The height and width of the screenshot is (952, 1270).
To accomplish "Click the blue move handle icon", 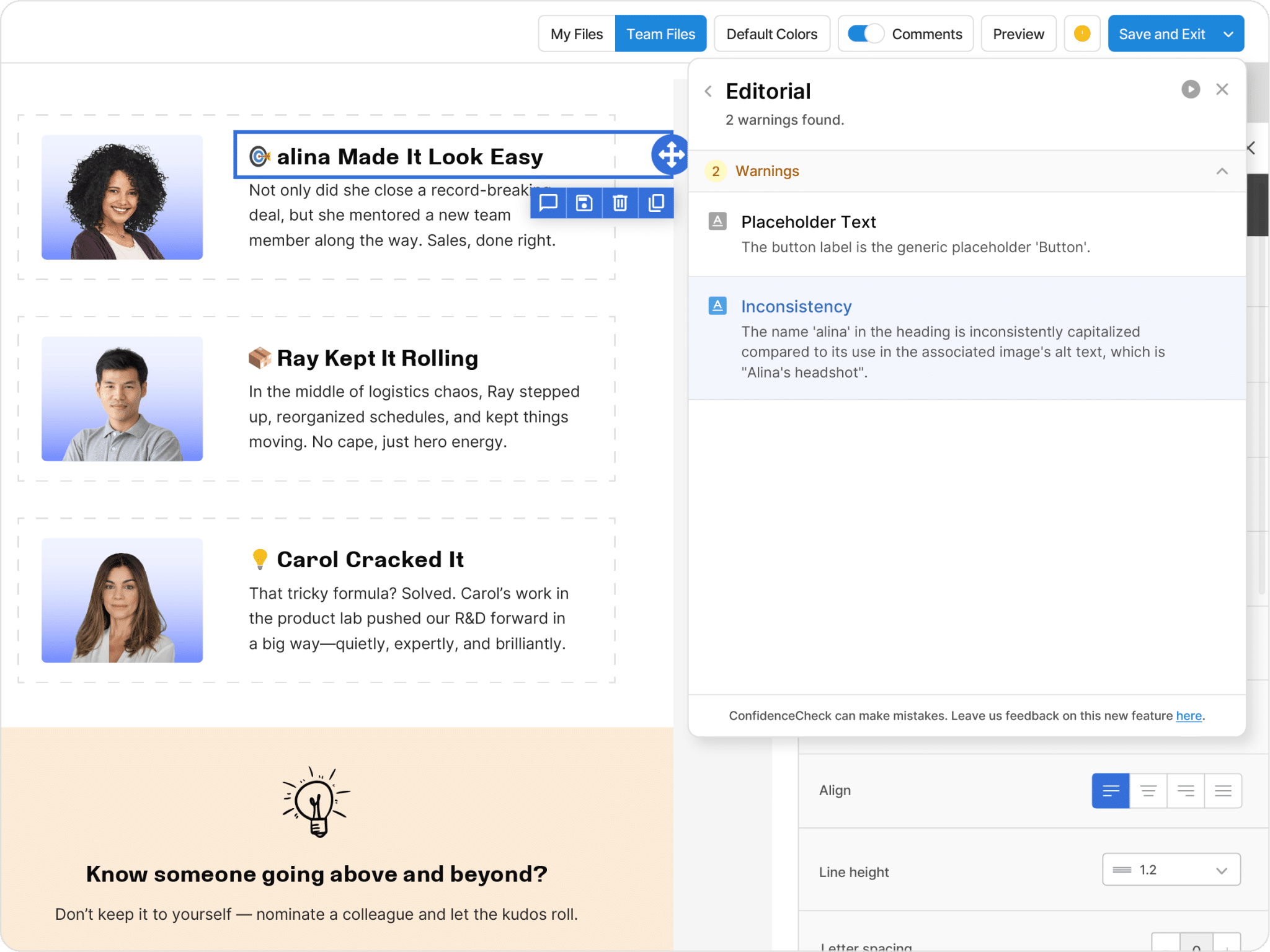I will point(670,155).
